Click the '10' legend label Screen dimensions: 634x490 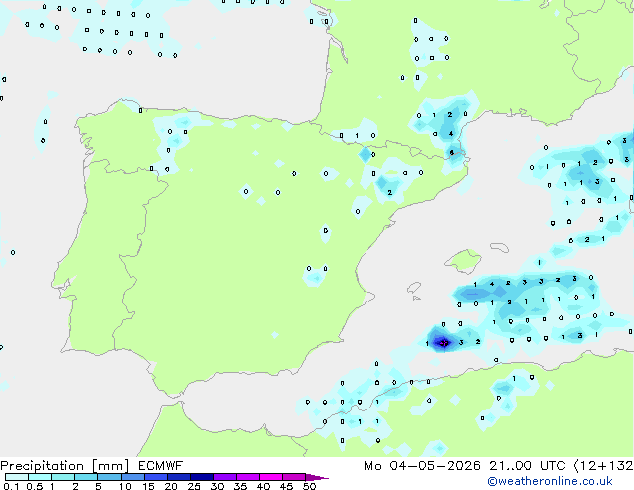click(x=125, y=486)
